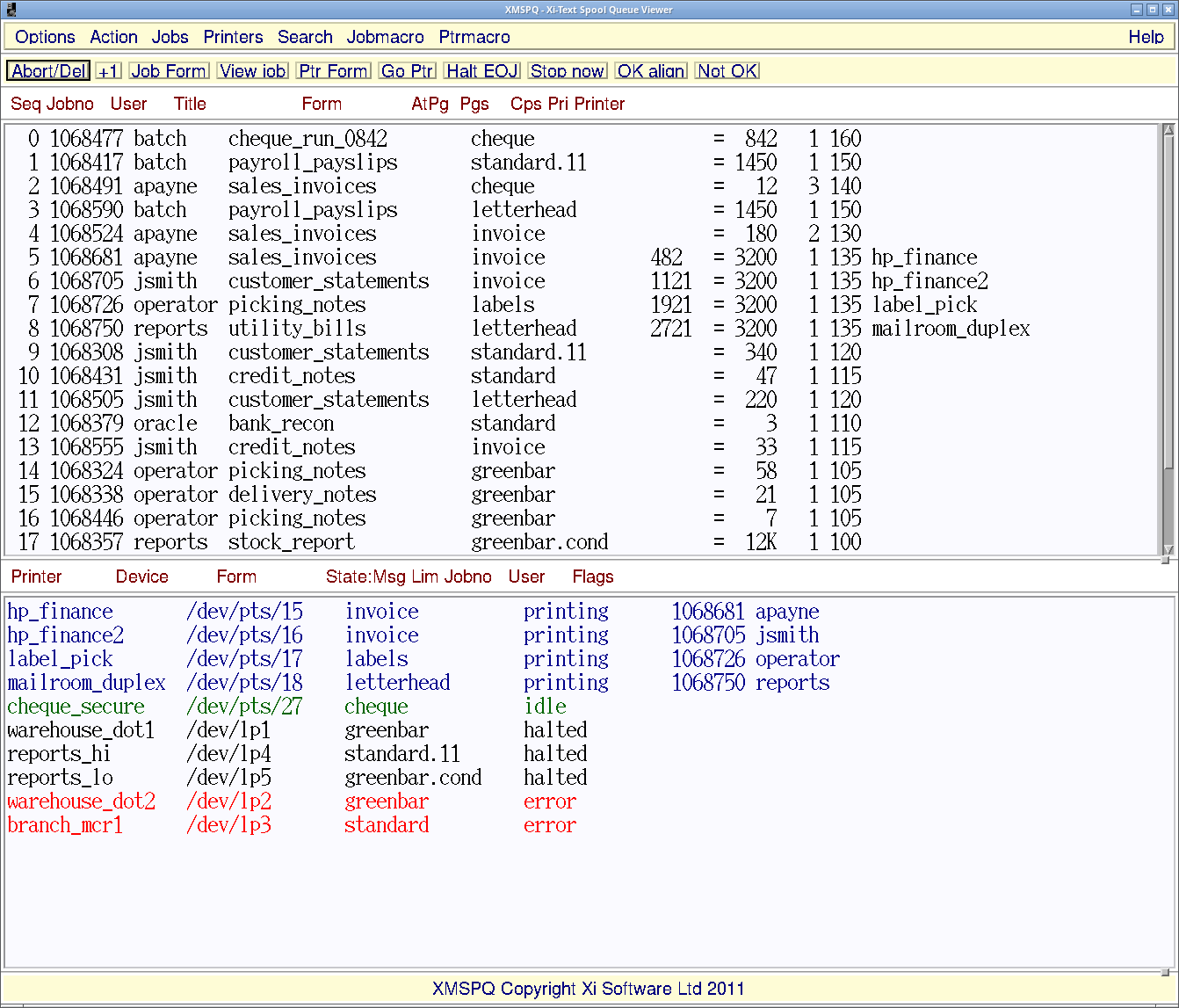Click the job list vertical scrollbar thumb
Screen dimensions: 1179x1008
(1168, 303)
